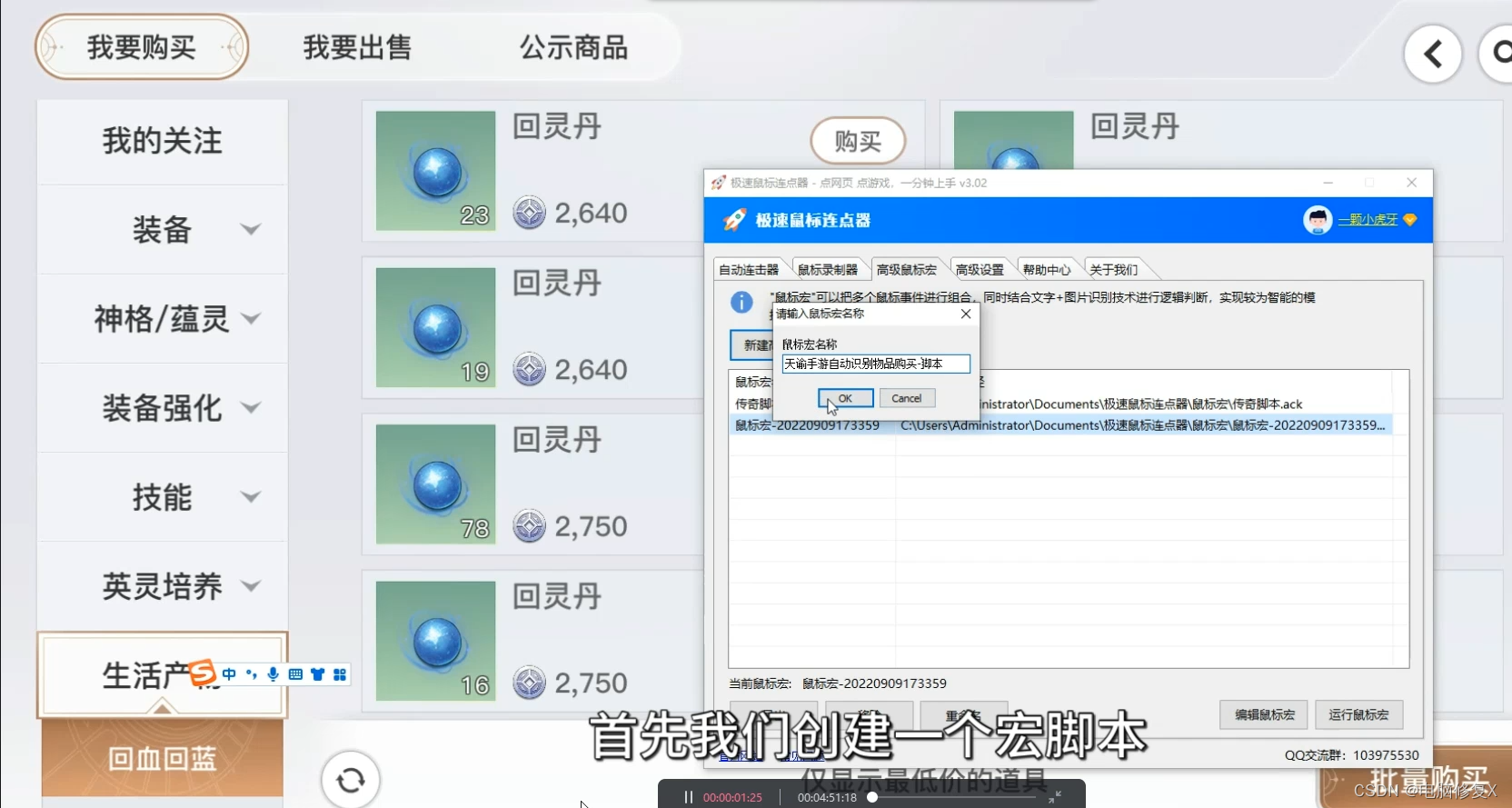
Task: Open the 鼠标录制器 tab
Action: (828, 270)
